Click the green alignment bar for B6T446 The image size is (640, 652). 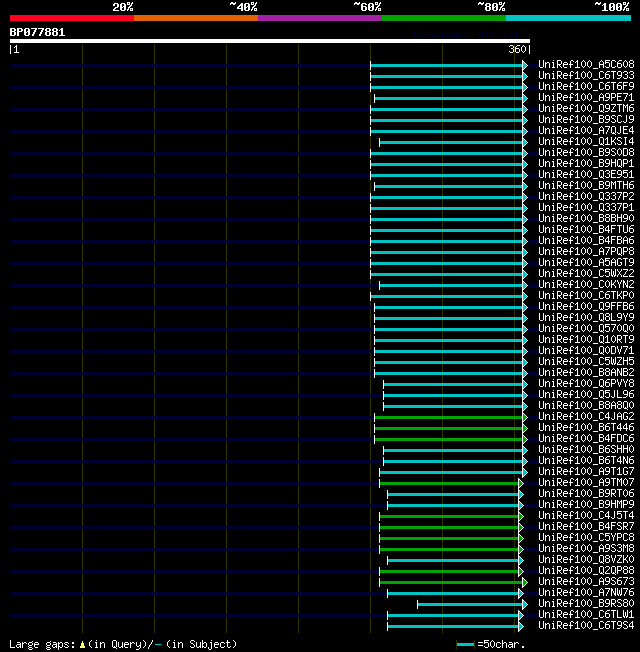coord(449,428)
